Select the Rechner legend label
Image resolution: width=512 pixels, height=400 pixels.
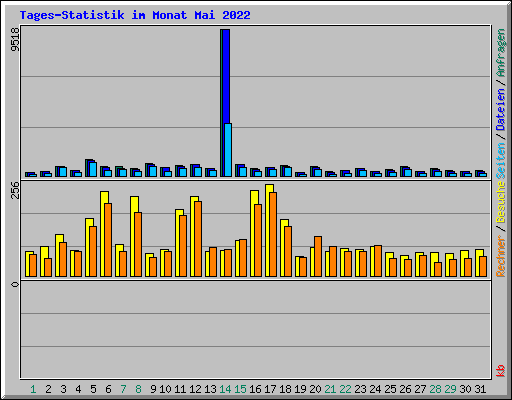(x=501, y=256)
